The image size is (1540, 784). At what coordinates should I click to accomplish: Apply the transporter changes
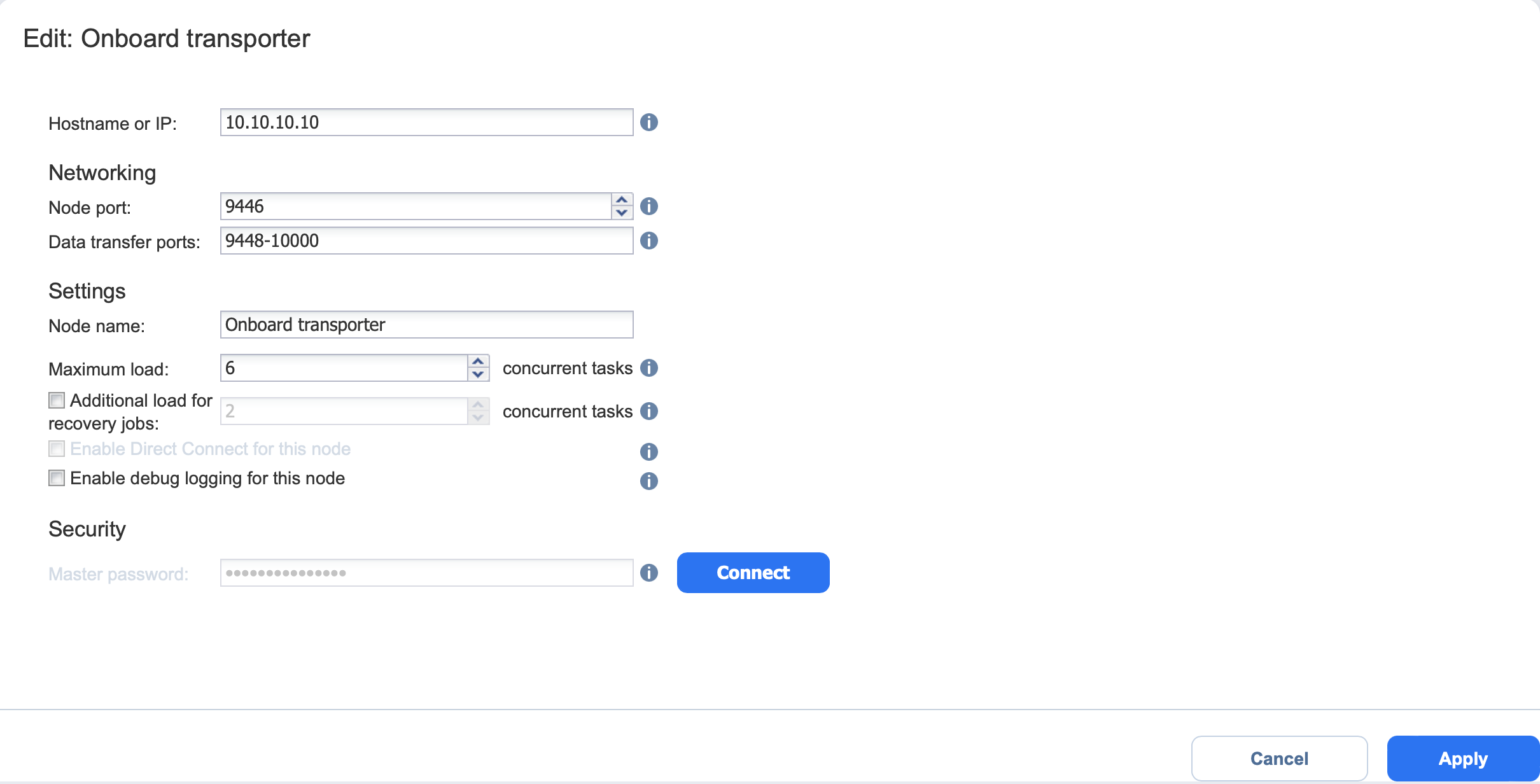click(x=1463, y=759)
